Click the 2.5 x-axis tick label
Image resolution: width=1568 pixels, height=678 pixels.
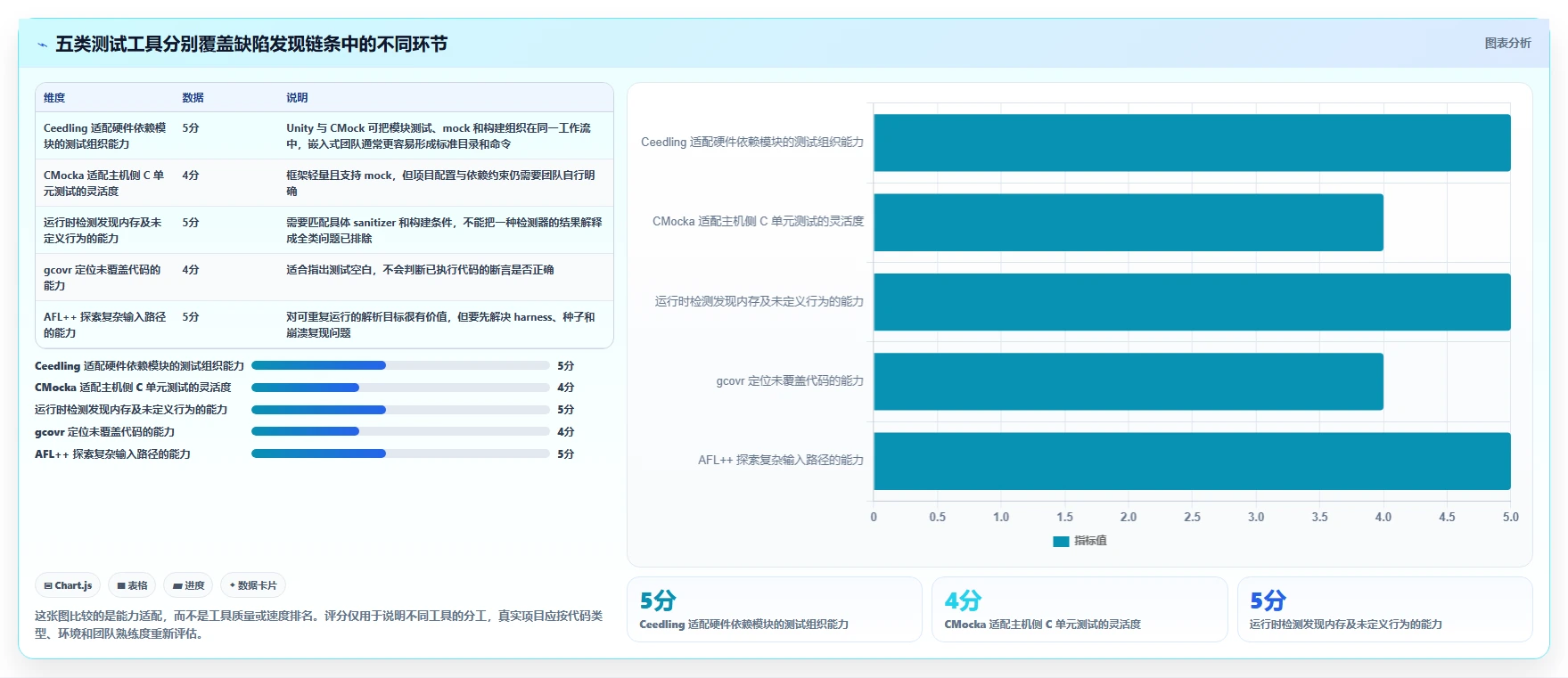tap(1192, 518)
